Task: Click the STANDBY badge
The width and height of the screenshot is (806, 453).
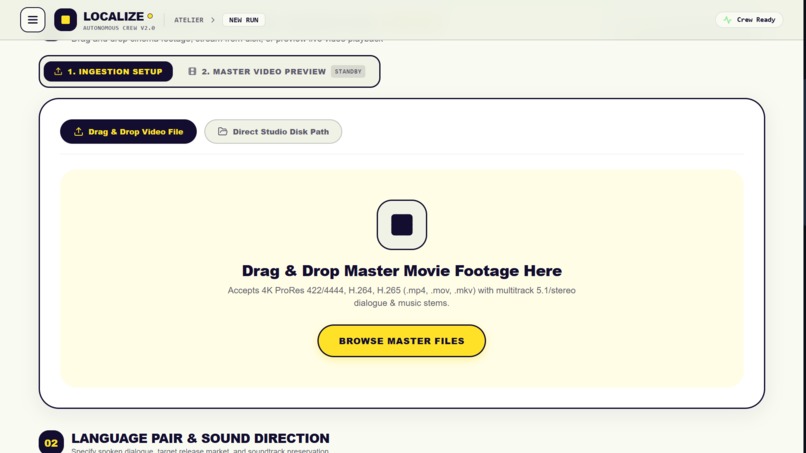Action: click(348, 71)
